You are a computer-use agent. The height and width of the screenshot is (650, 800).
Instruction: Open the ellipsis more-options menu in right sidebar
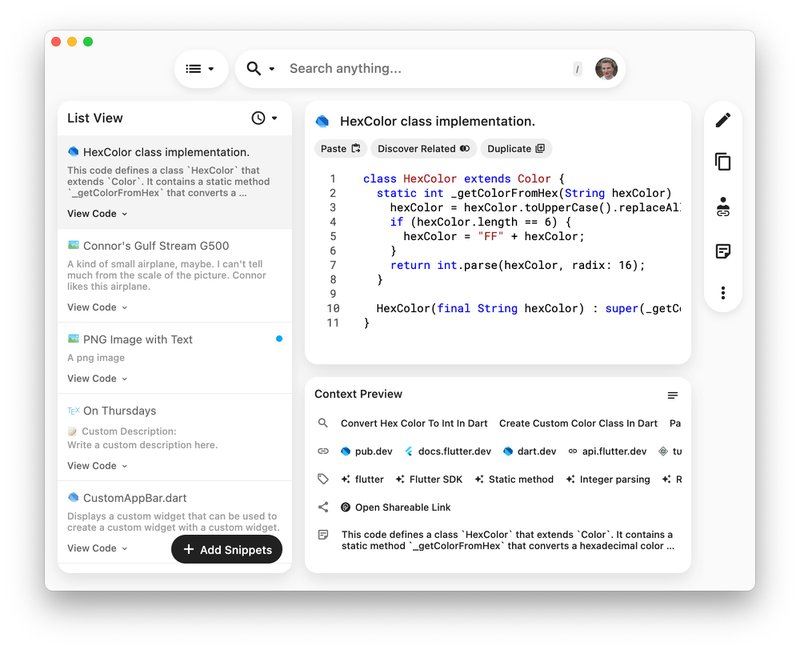click(724, 292)
